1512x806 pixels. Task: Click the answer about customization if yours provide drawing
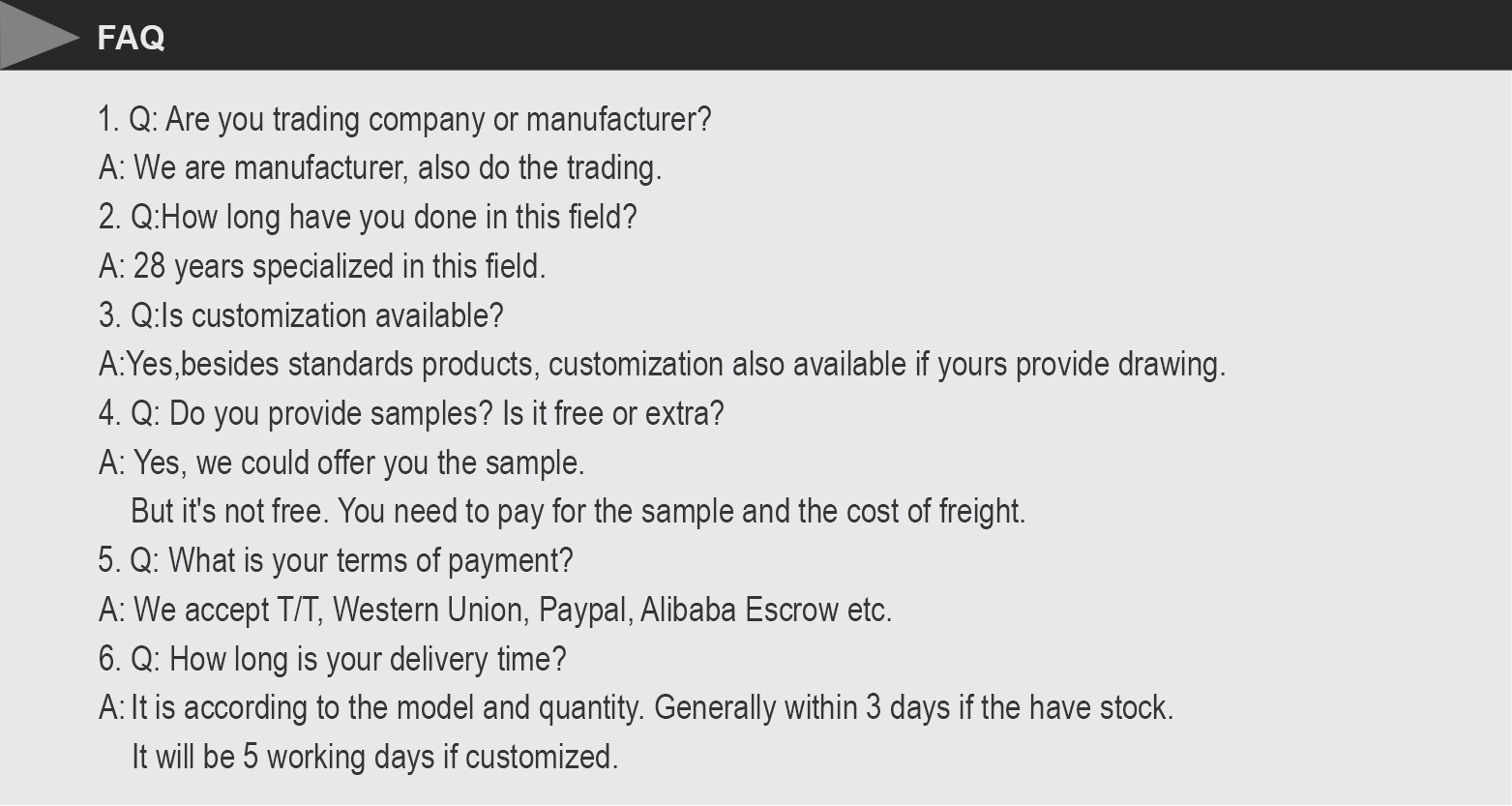[662, 365]
